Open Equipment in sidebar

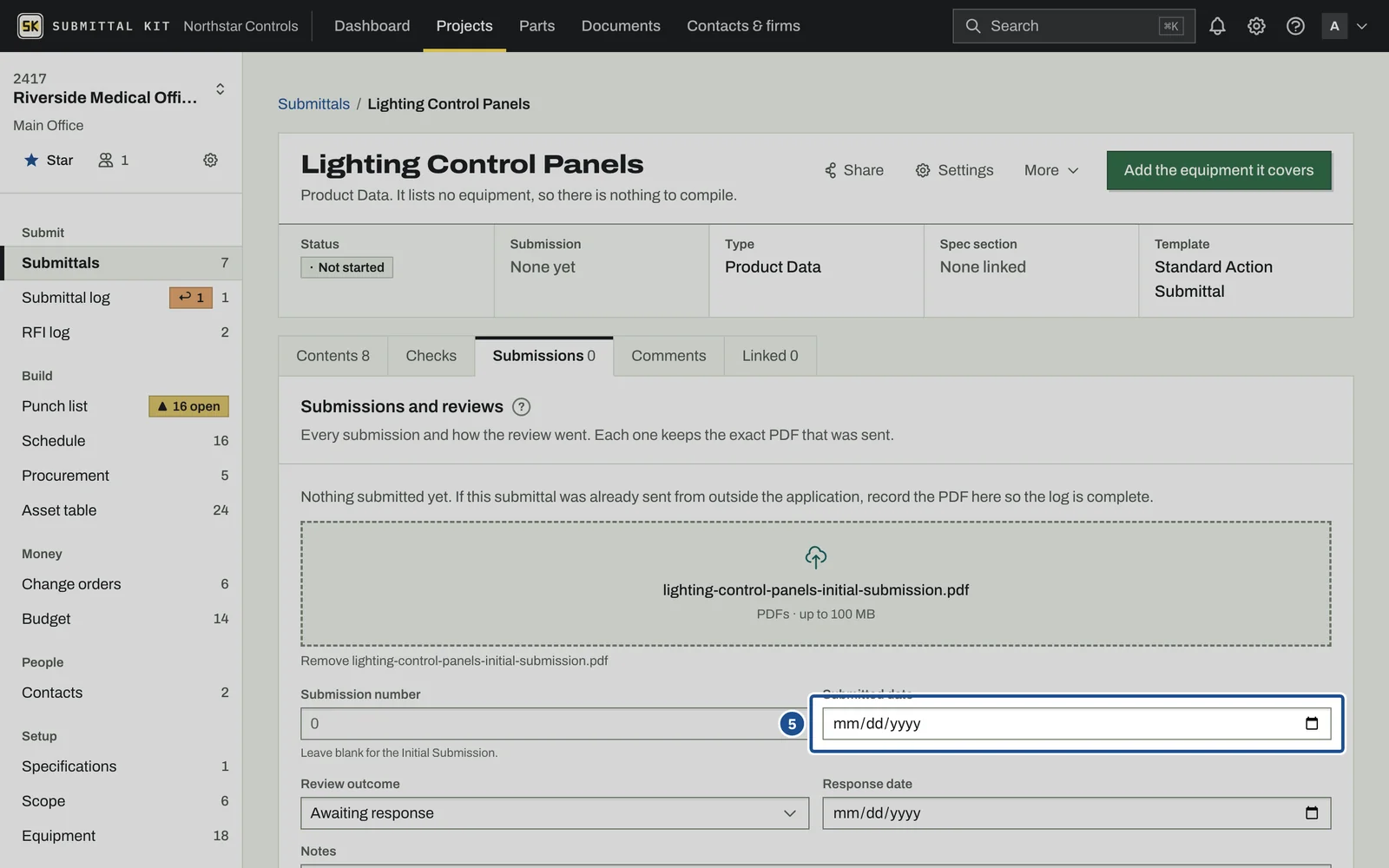click(x=122, y=836)
